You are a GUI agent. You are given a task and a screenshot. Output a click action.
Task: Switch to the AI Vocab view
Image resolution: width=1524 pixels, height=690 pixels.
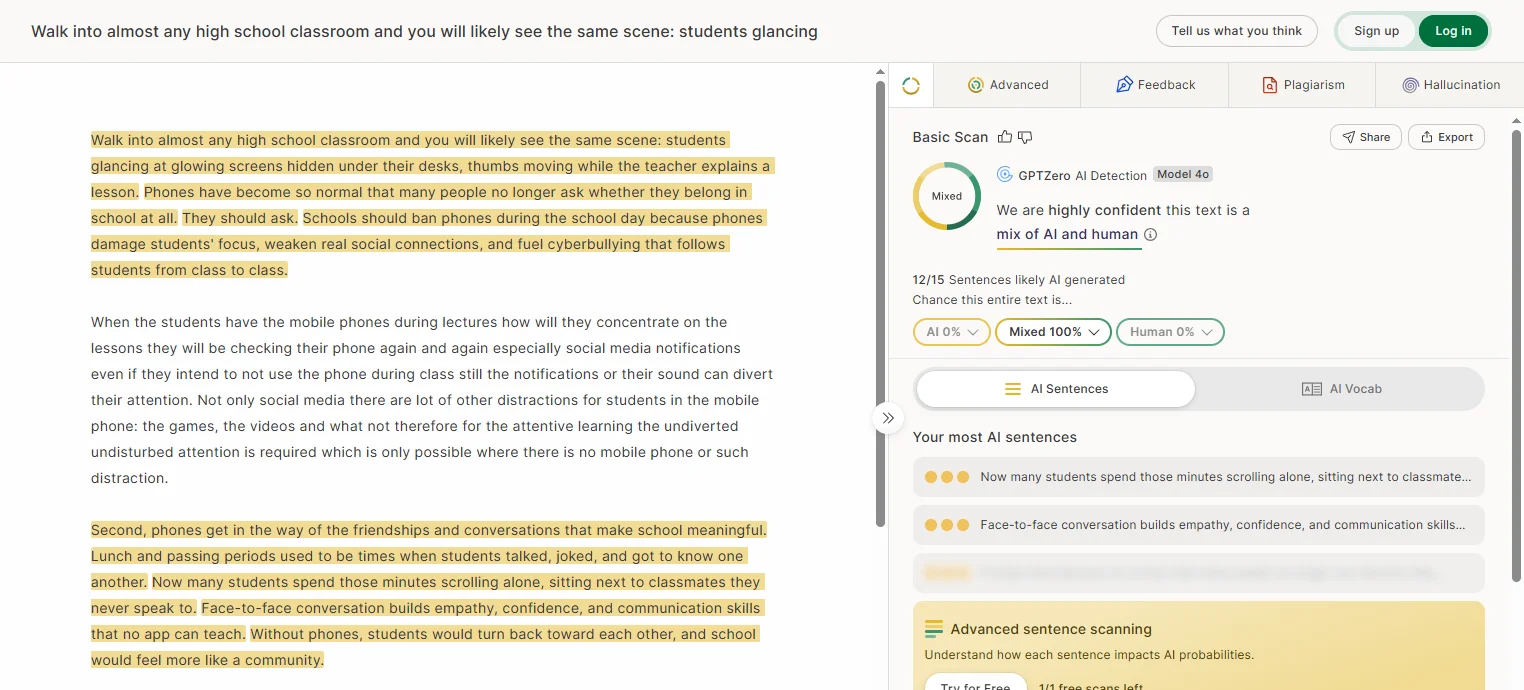pos(1341,389)
